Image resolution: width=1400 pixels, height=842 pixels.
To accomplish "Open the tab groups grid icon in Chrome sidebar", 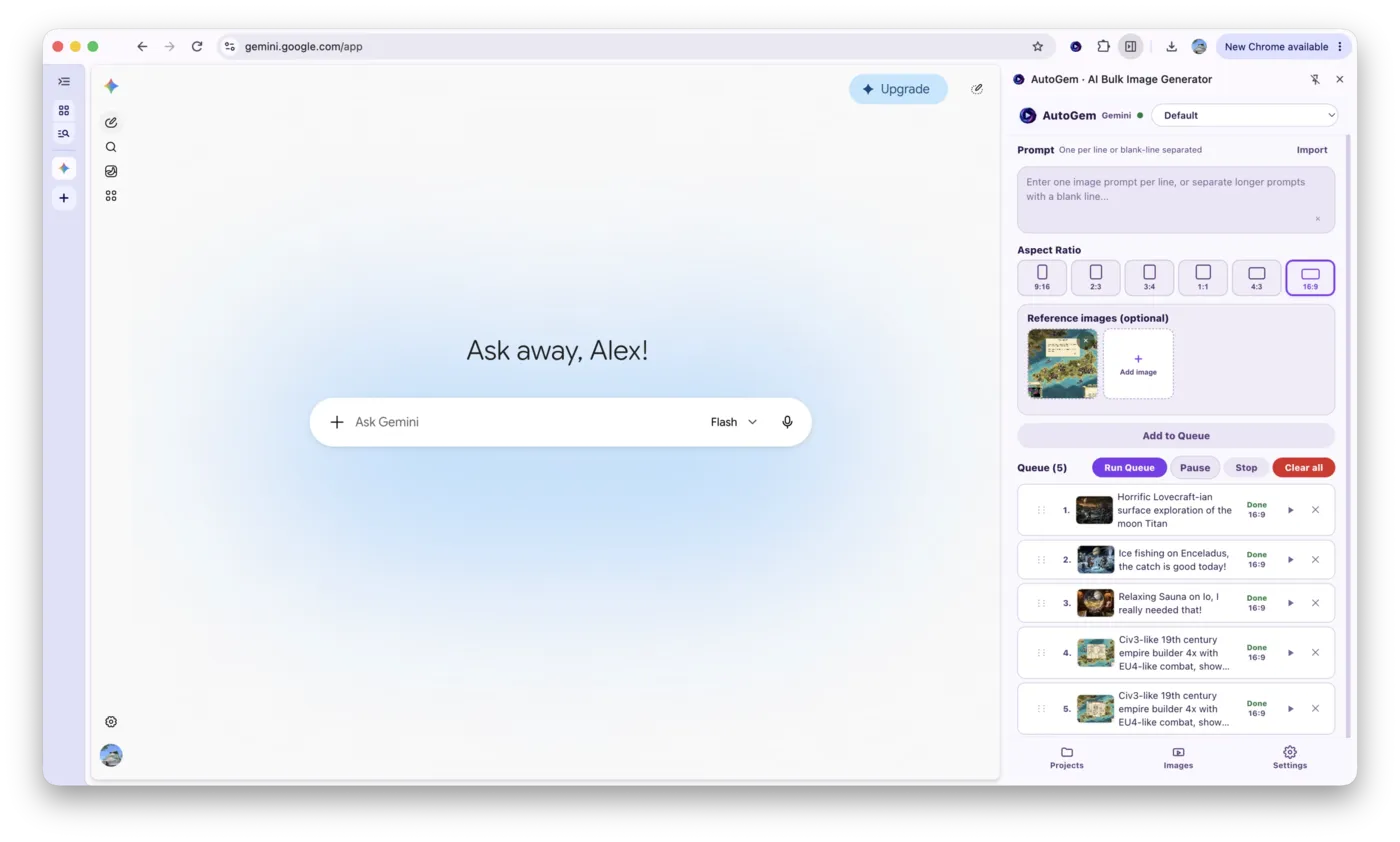I will (x=64, y=110).
